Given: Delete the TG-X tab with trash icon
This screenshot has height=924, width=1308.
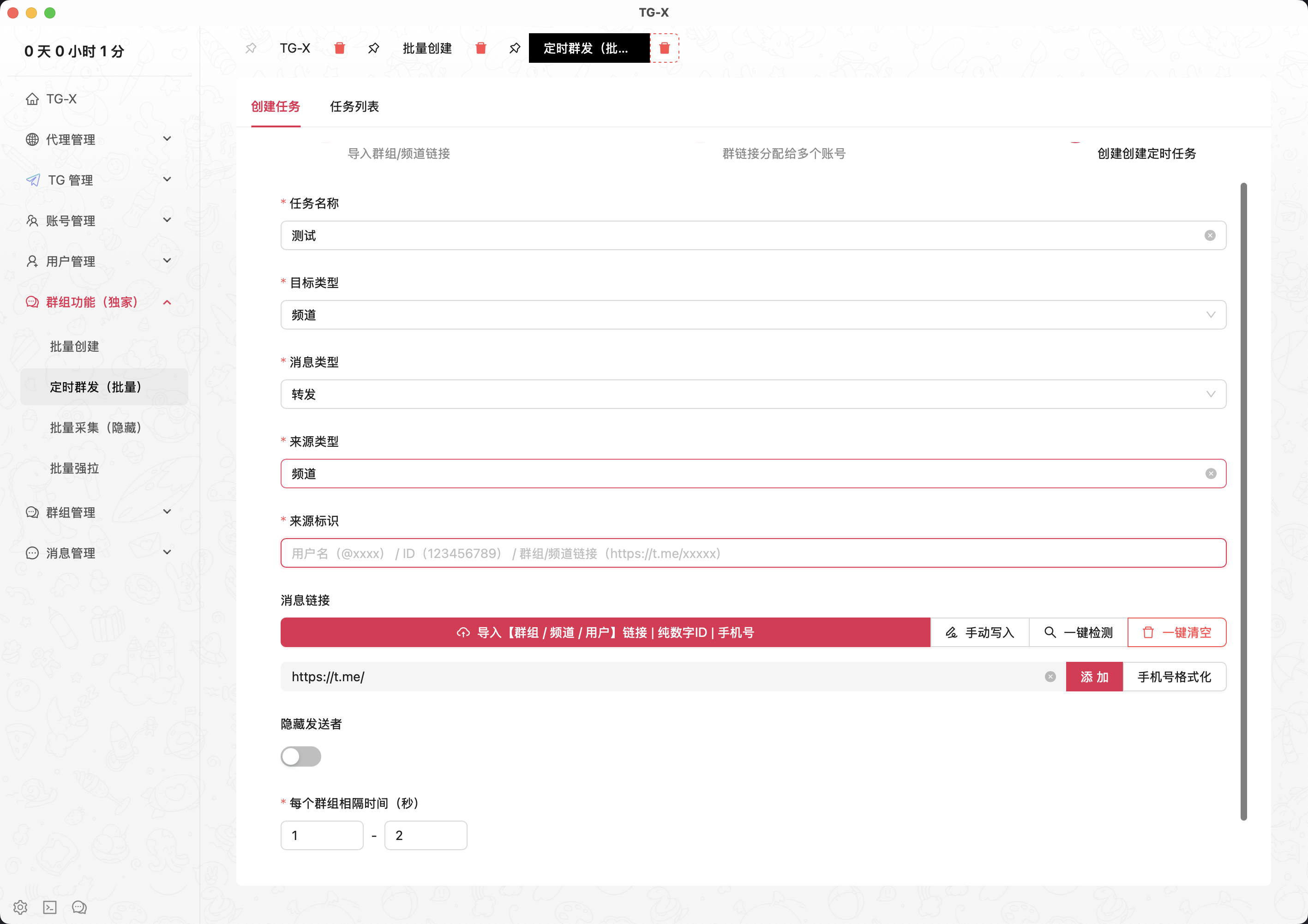Looking at the screenshot, I should pos(340,48).
